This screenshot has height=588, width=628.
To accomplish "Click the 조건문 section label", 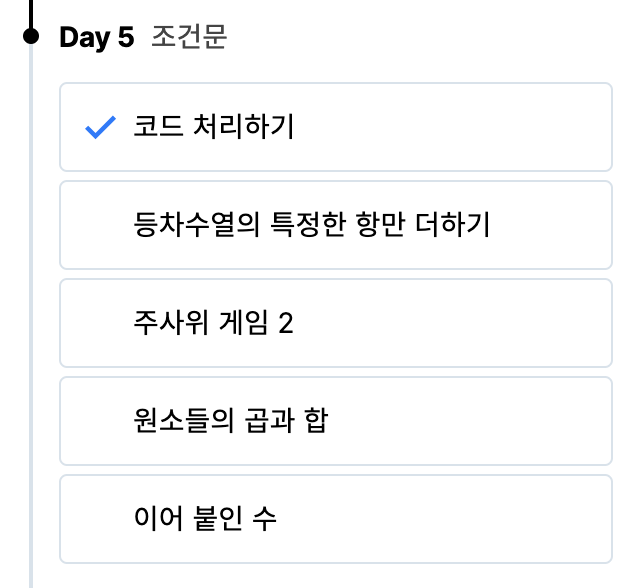I will pos(189,38).
